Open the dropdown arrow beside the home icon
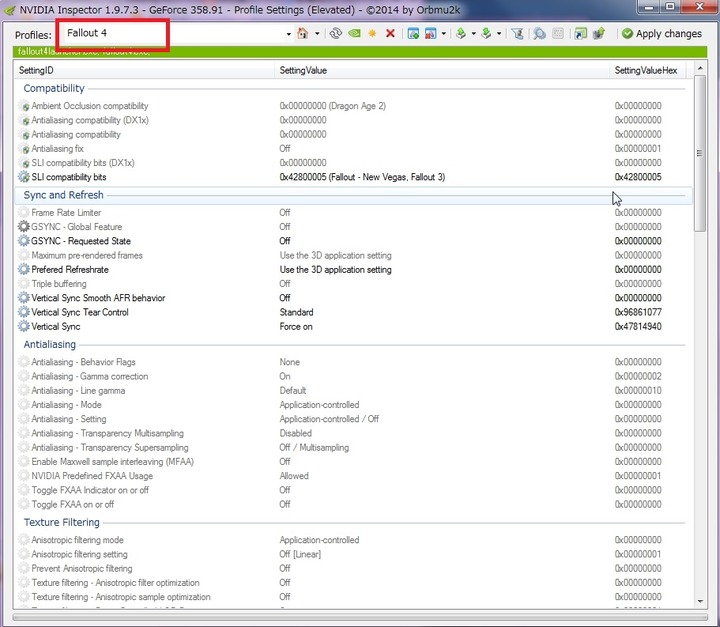Screen dimensions: 720x627 tap(317, 34)
